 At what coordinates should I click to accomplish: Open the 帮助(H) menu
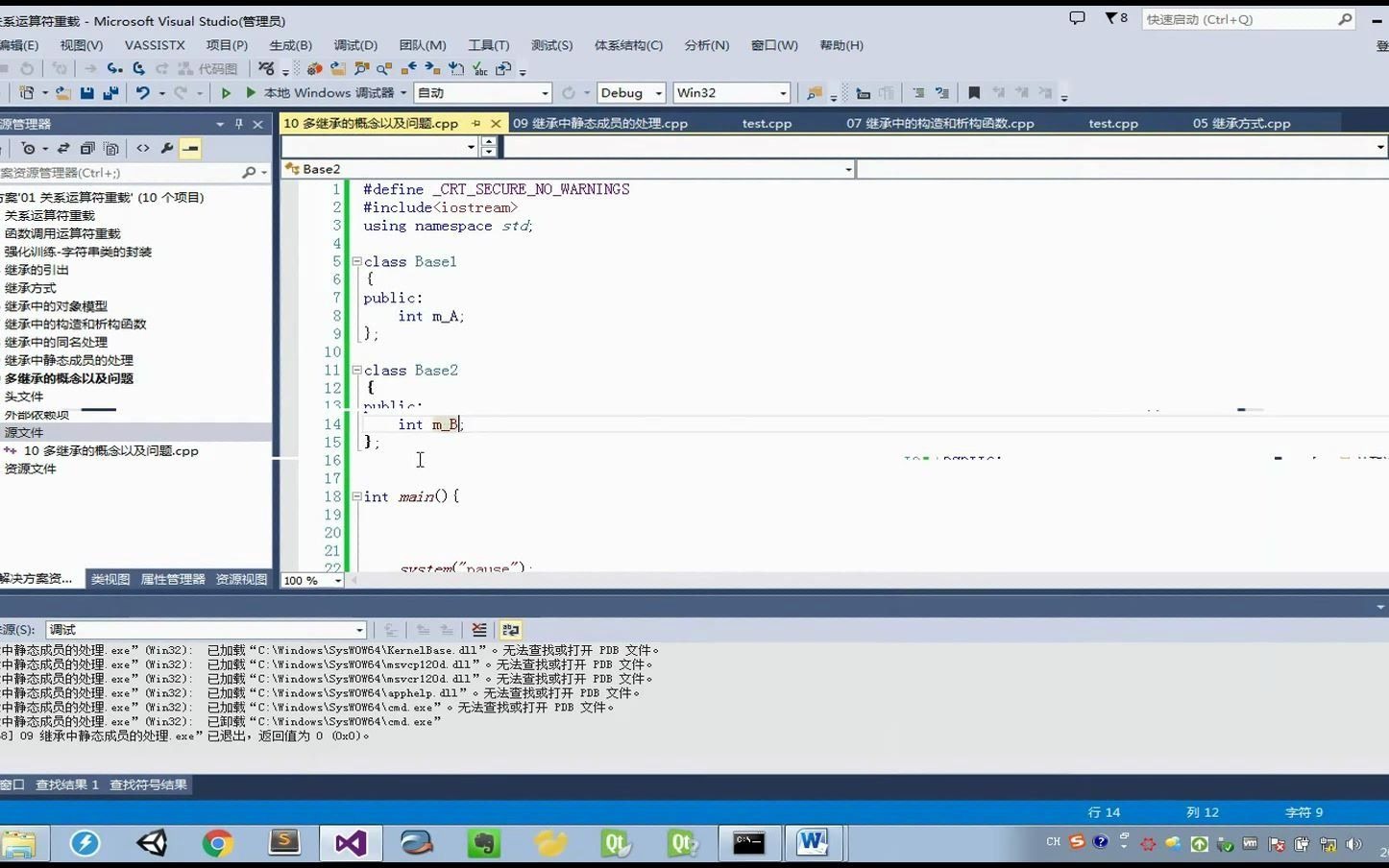pyautogui.click(x=841, y=45)
